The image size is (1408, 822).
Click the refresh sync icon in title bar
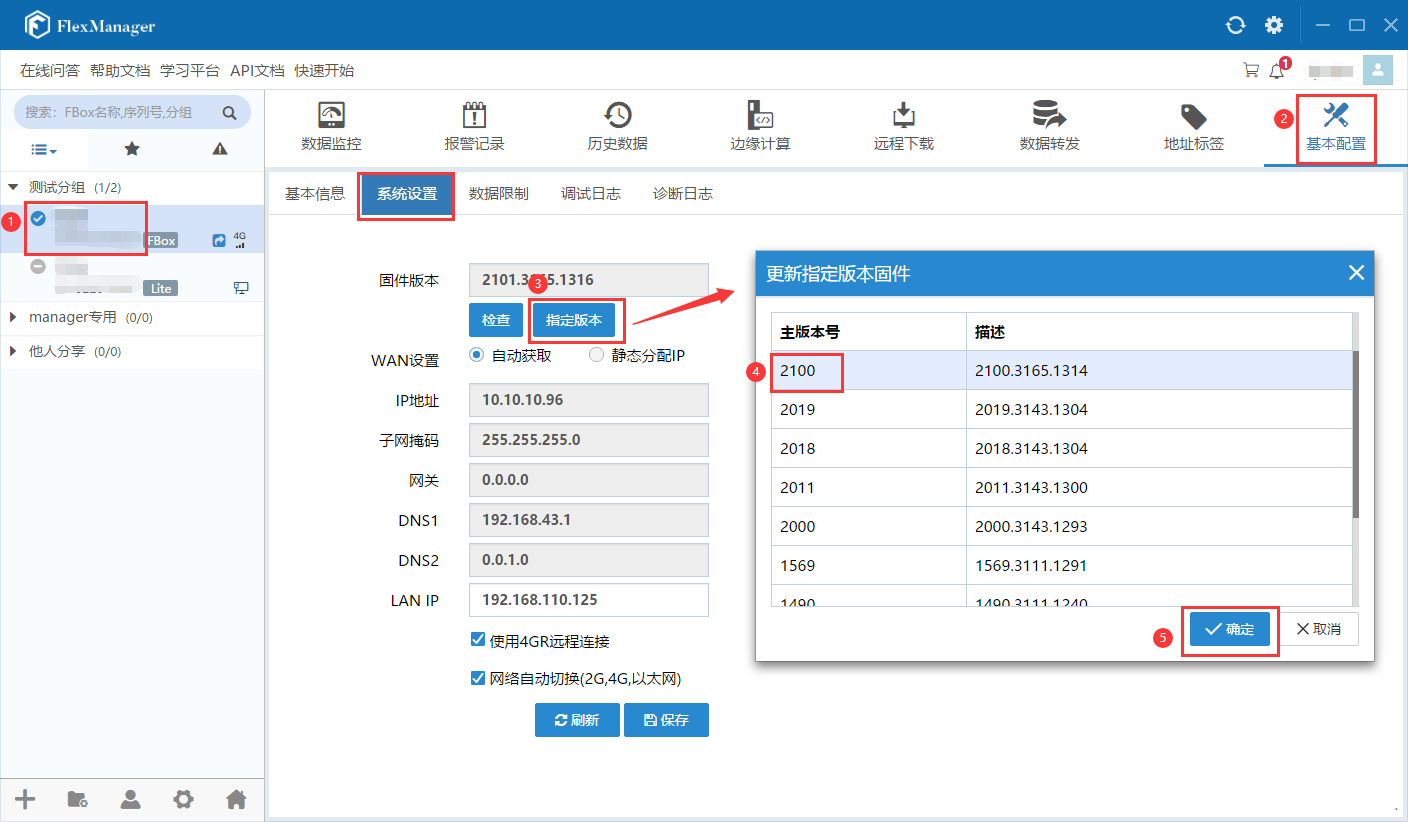coord(1236,25)
